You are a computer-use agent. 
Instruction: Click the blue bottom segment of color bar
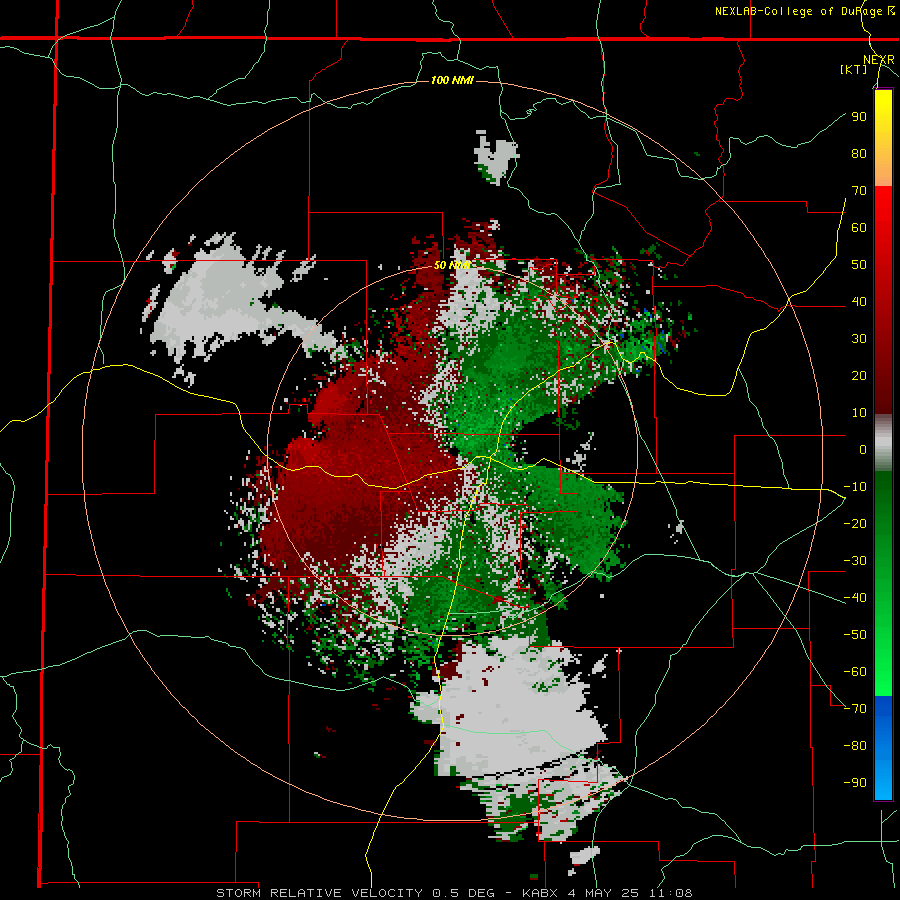coord(883,748)
